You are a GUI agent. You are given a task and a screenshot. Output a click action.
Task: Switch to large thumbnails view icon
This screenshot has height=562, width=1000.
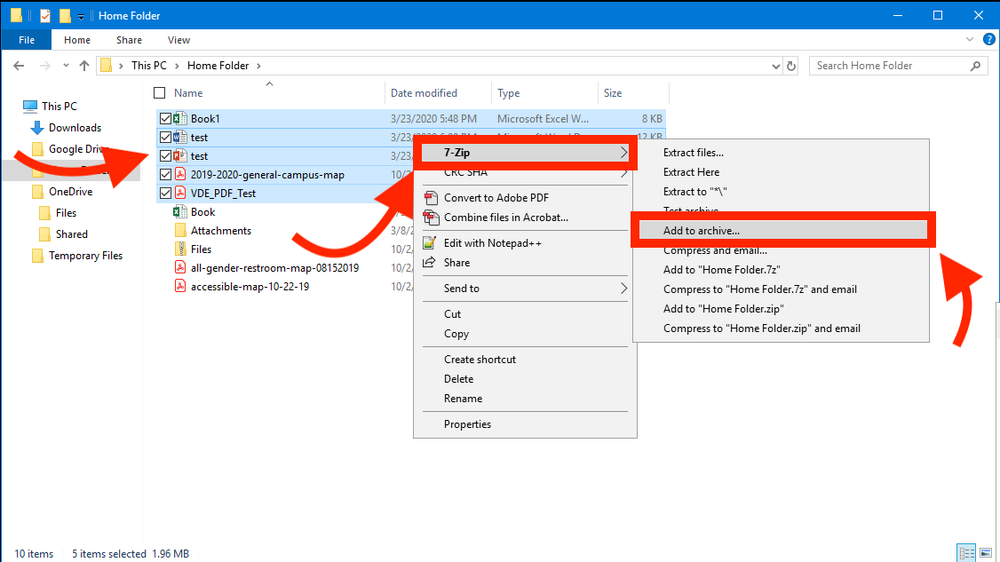(x=983, y=553)
